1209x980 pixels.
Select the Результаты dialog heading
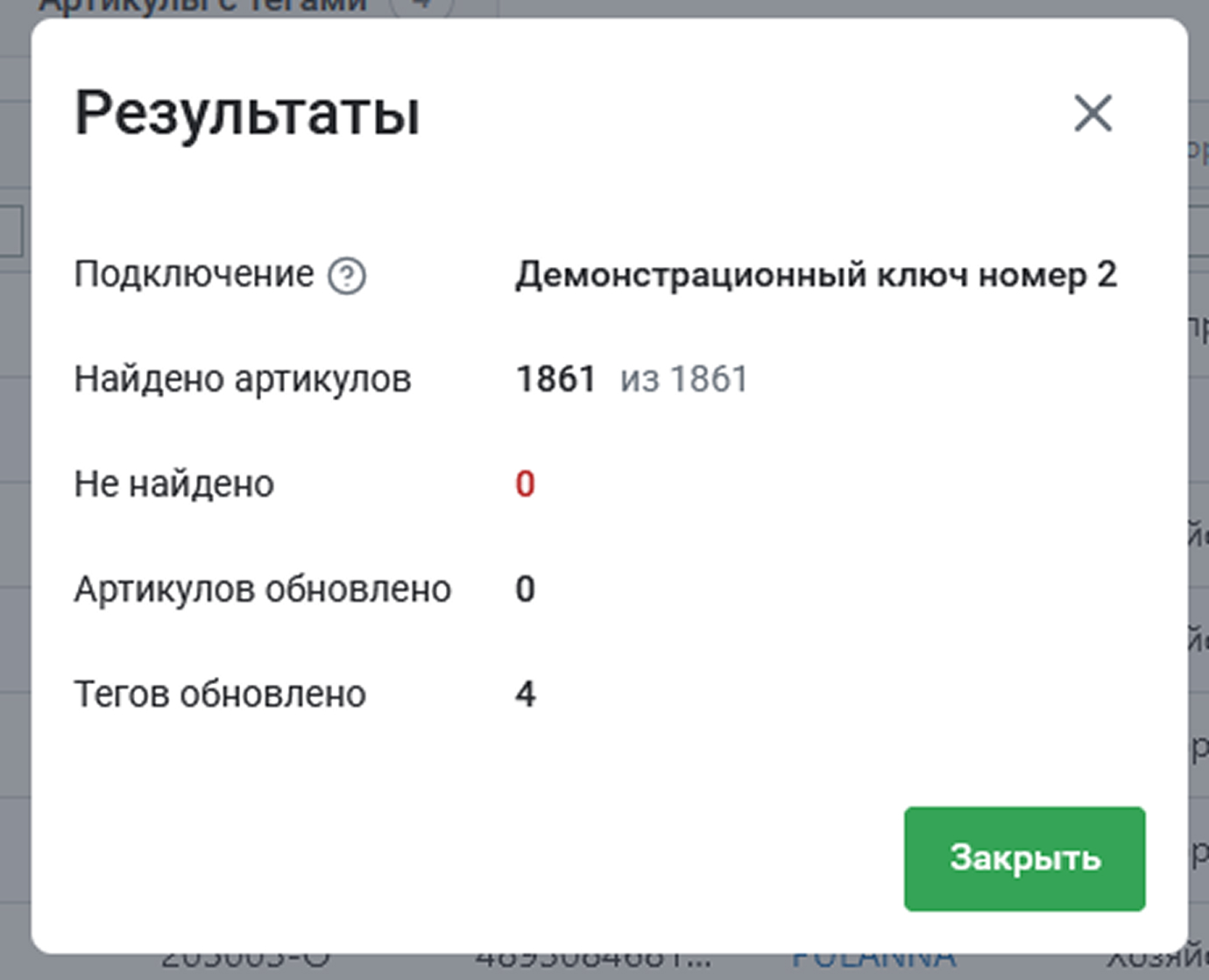(248, 114)
